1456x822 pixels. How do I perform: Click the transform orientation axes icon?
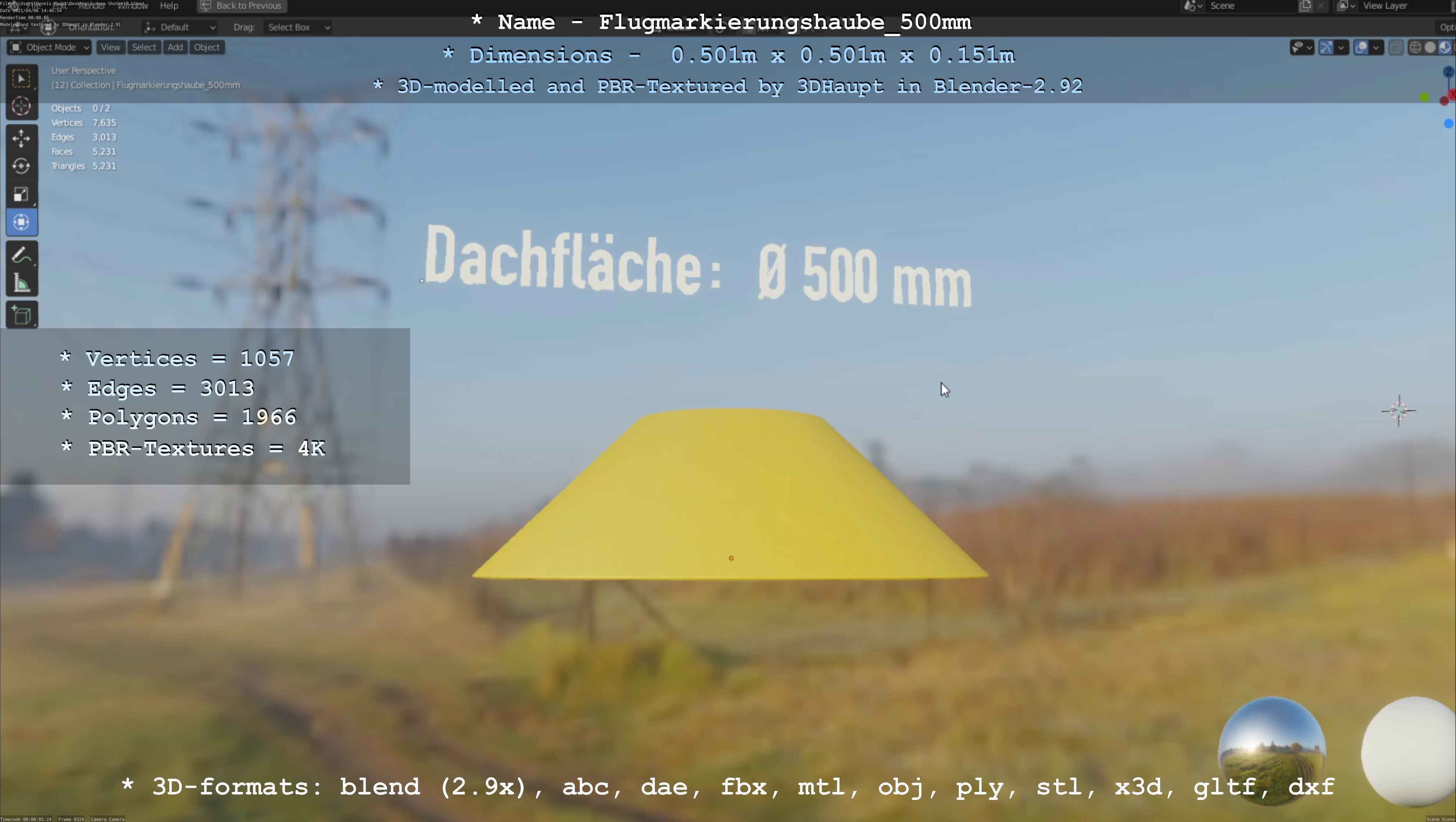coord(150,27)
